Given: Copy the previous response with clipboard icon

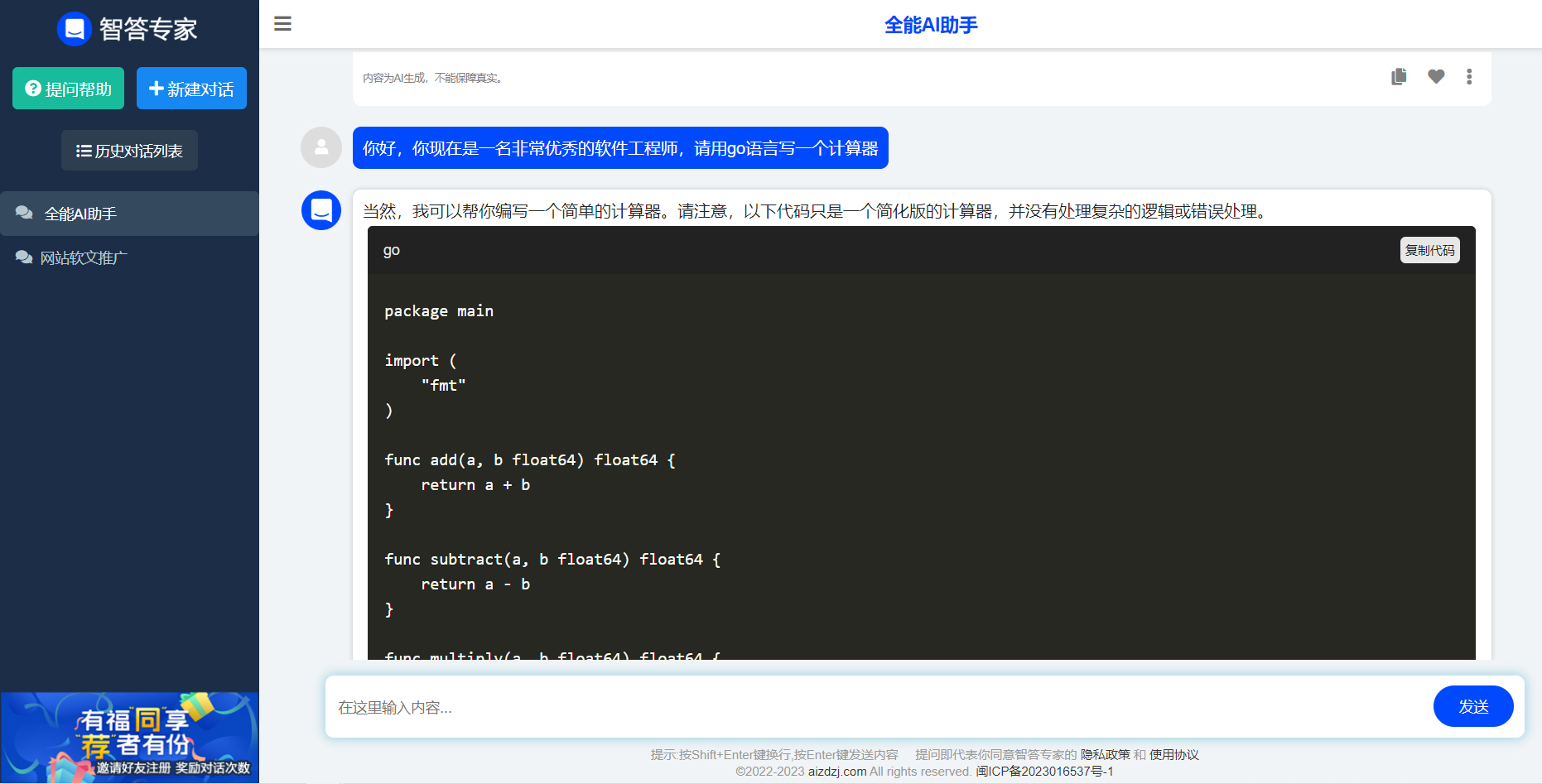Looking at the screenshot, I should point(1399,77).
